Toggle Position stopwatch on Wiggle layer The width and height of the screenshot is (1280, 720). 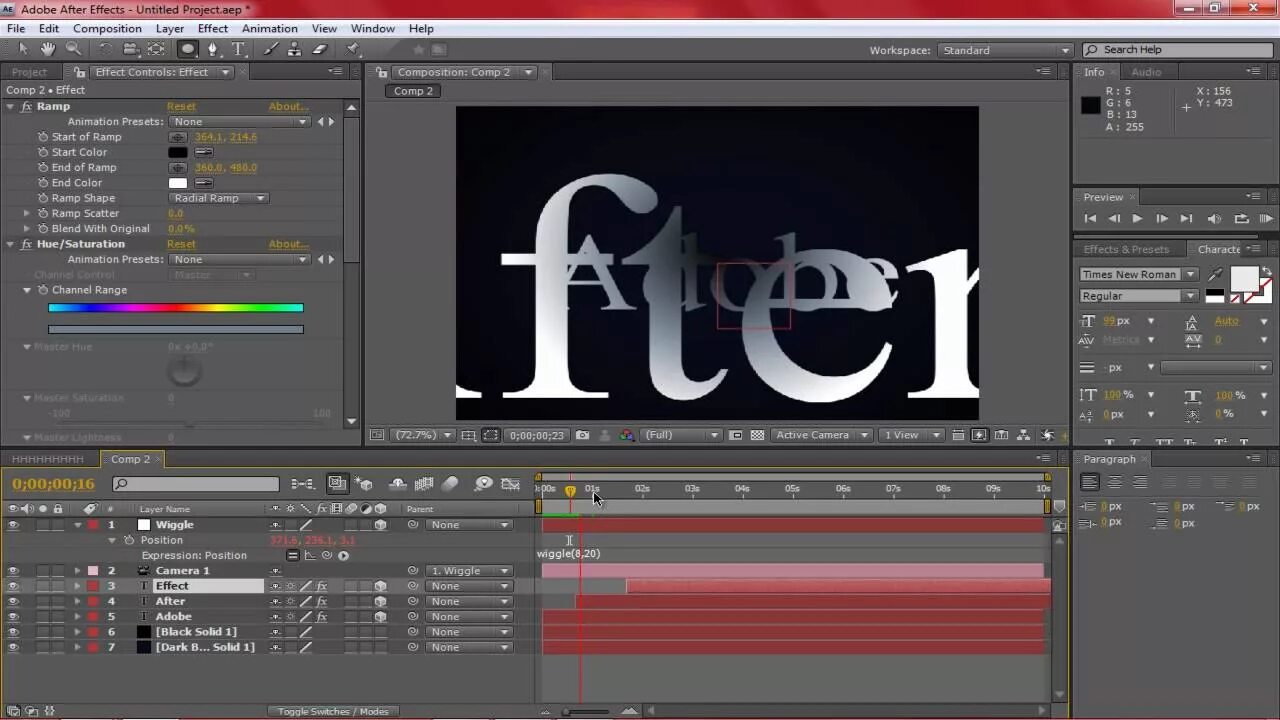(129, 540)
